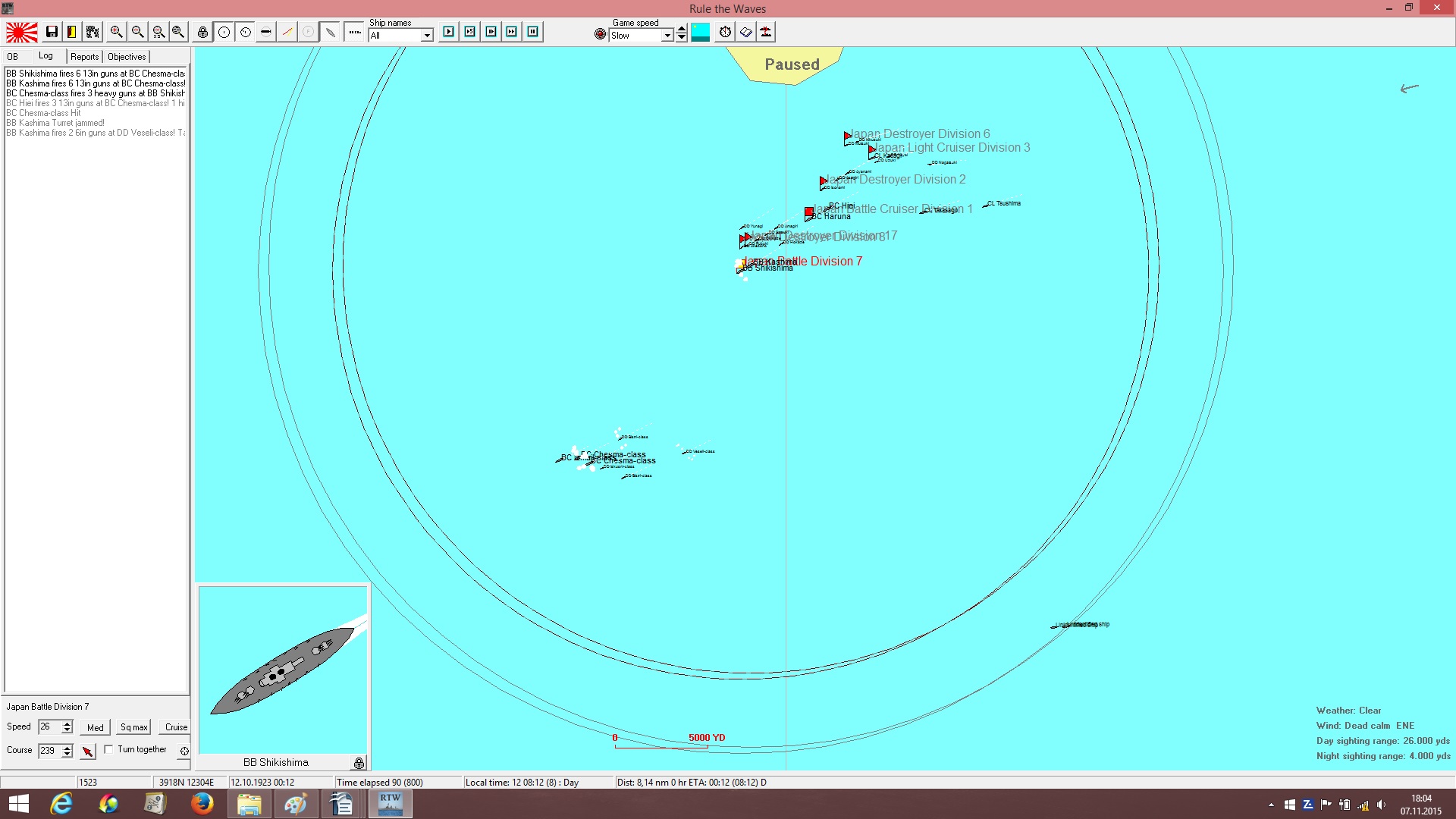1456x819 pixels.
Task: Click the open book icon
Action: 746,32
